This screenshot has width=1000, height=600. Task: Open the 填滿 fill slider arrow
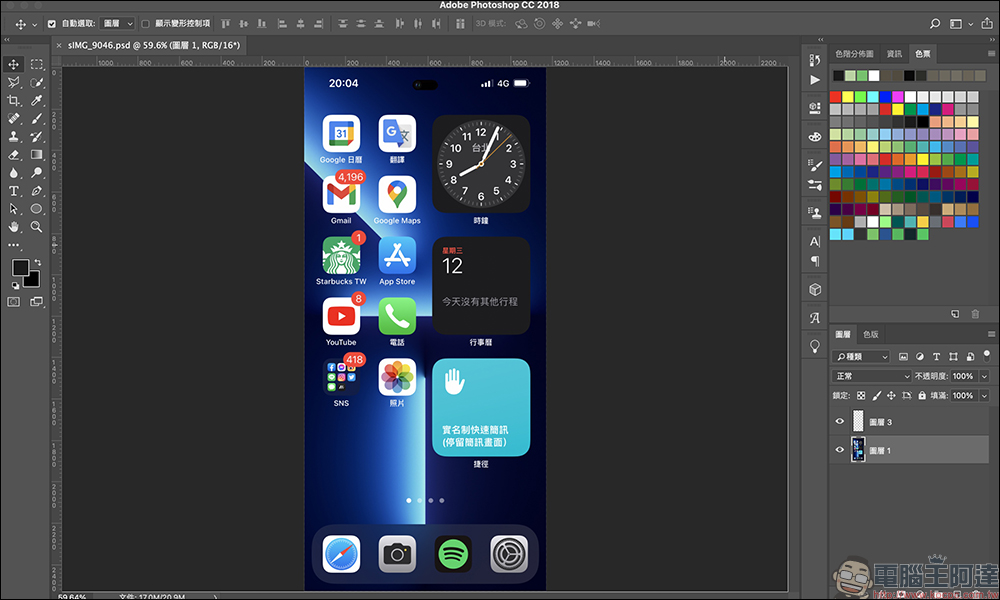984,395
